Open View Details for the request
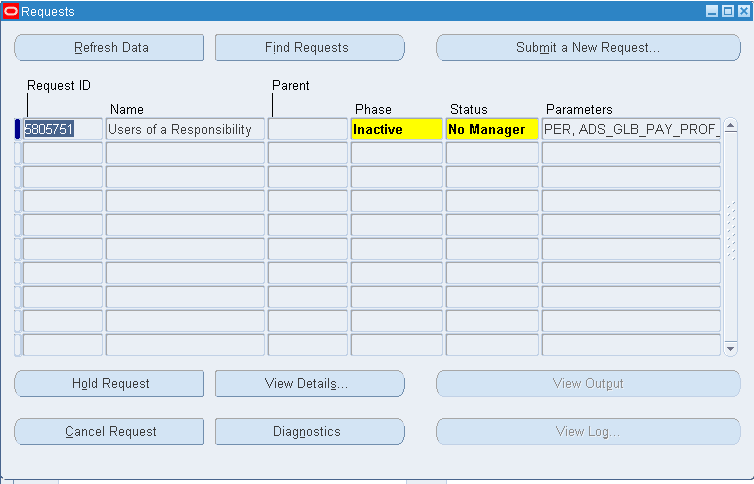The width and height of the screenshot is (754, 484). tap(309, 383)
